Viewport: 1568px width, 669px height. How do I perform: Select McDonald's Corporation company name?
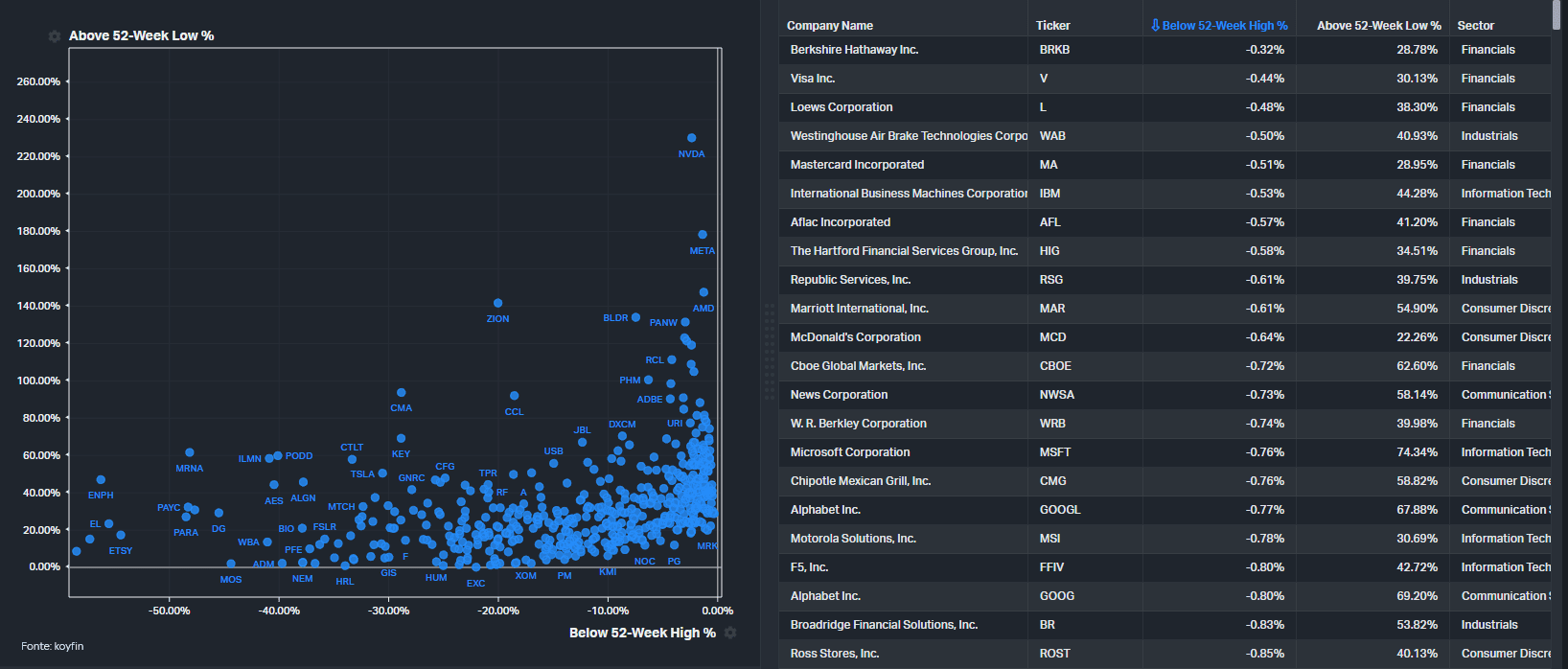pos(856,337)
